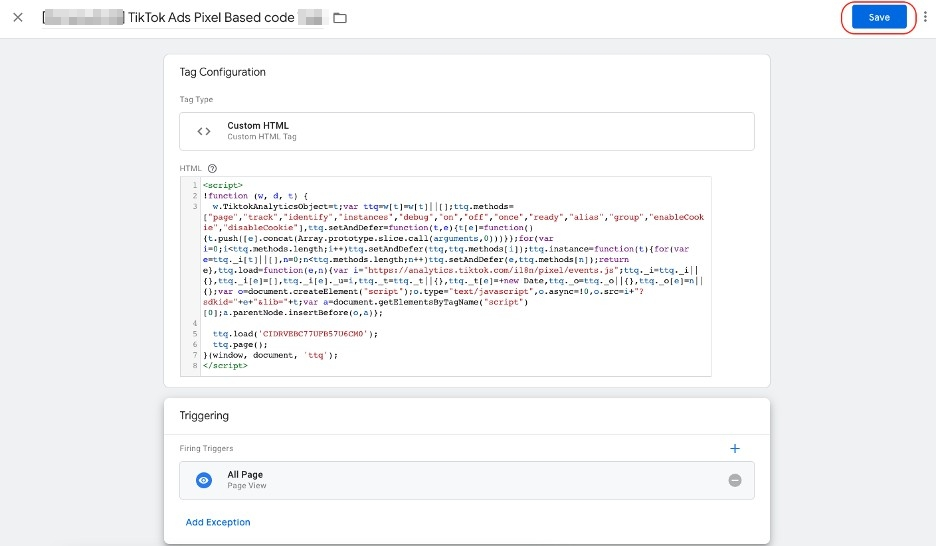Save the tag
The width and height of the screenshot is (936, 546).
[x=879, y=17]
